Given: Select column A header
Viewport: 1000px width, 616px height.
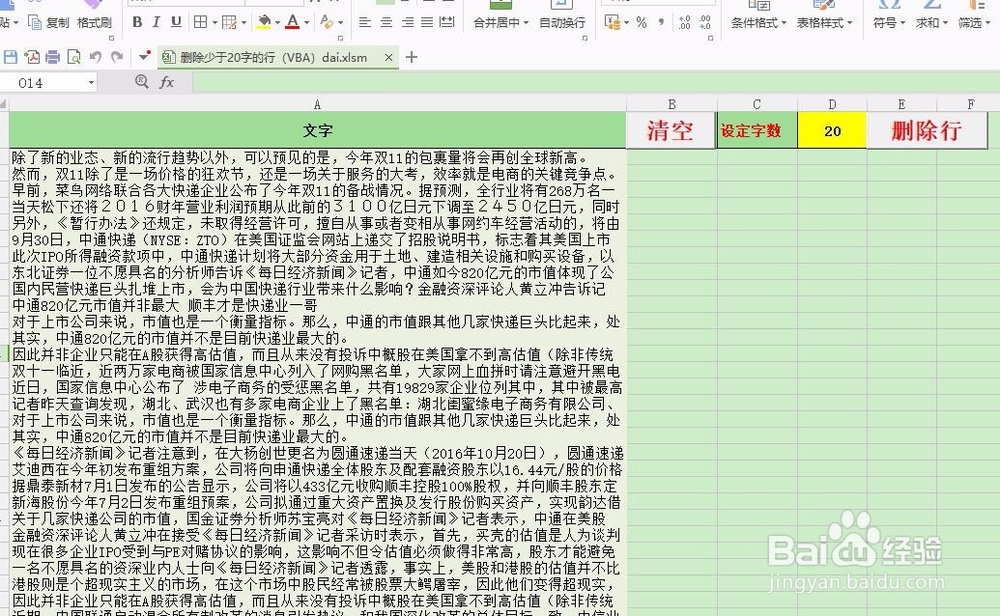Looking at the screenshot, I should tap(318, 105).
